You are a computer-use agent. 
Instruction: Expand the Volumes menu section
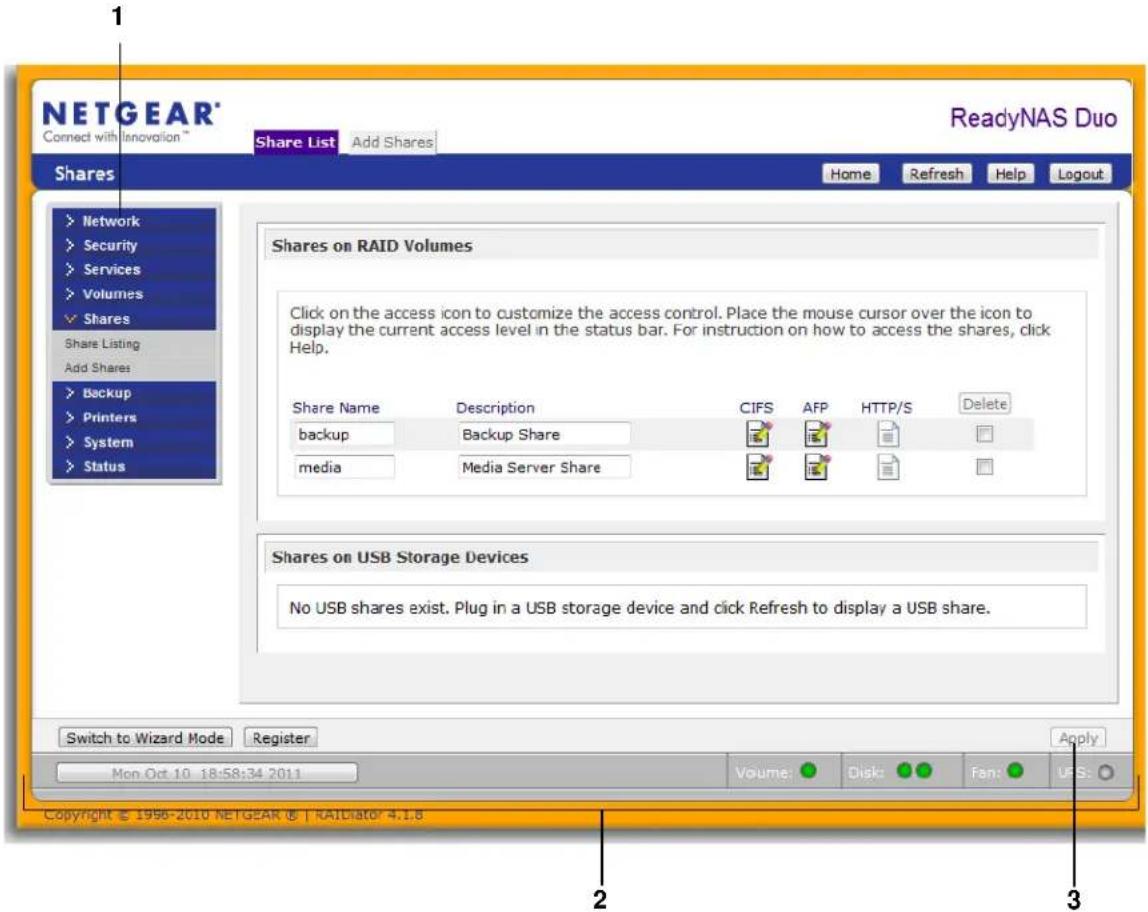point(134,294)
